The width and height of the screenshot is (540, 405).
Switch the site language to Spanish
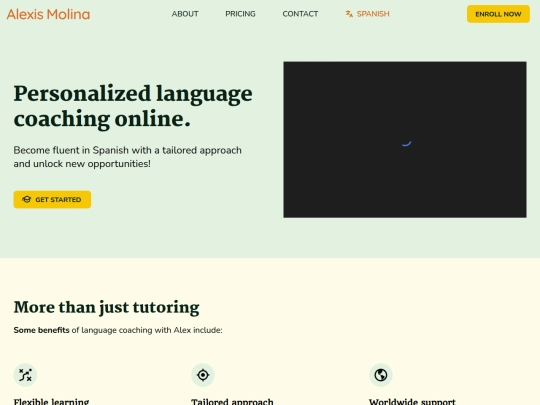click(367, 14)
